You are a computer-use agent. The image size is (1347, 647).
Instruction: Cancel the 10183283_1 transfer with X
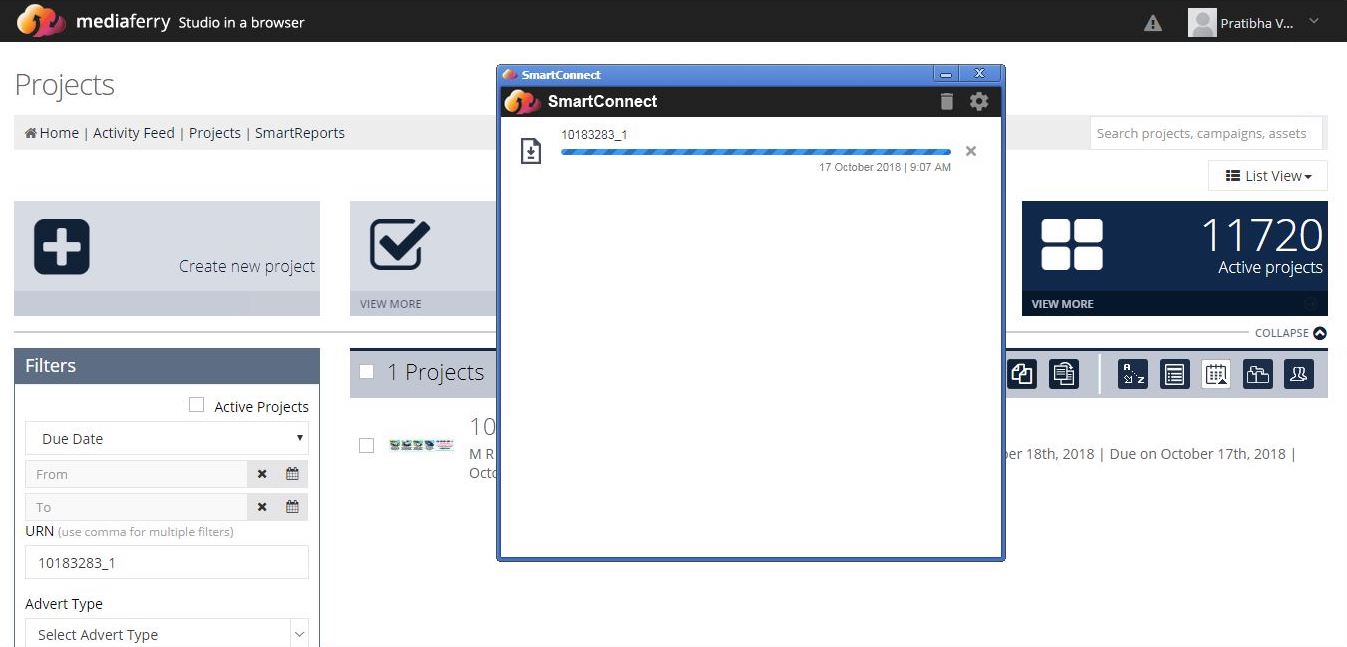coord(971,151)
